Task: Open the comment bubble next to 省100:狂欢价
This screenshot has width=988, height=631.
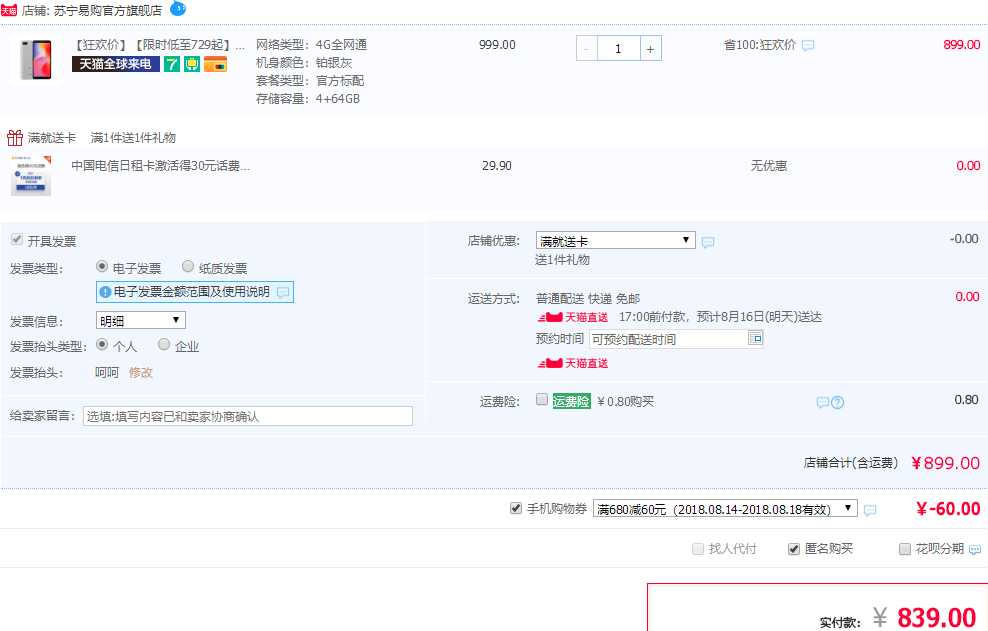Action: pyautogui.click(x=808, y=45)
